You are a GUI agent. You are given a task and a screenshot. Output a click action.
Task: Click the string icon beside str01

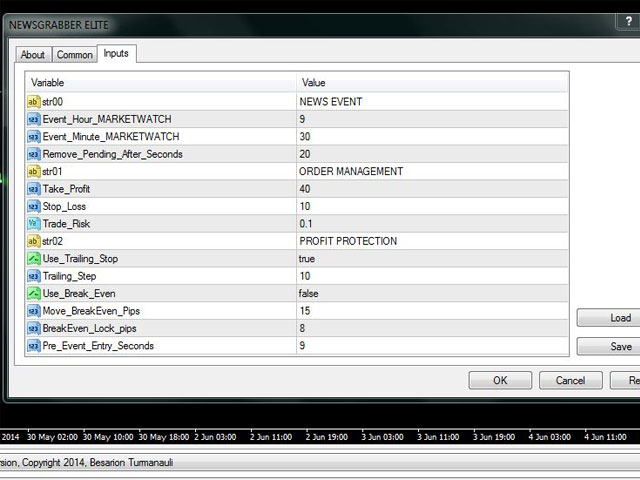click(x=33, y=171)
